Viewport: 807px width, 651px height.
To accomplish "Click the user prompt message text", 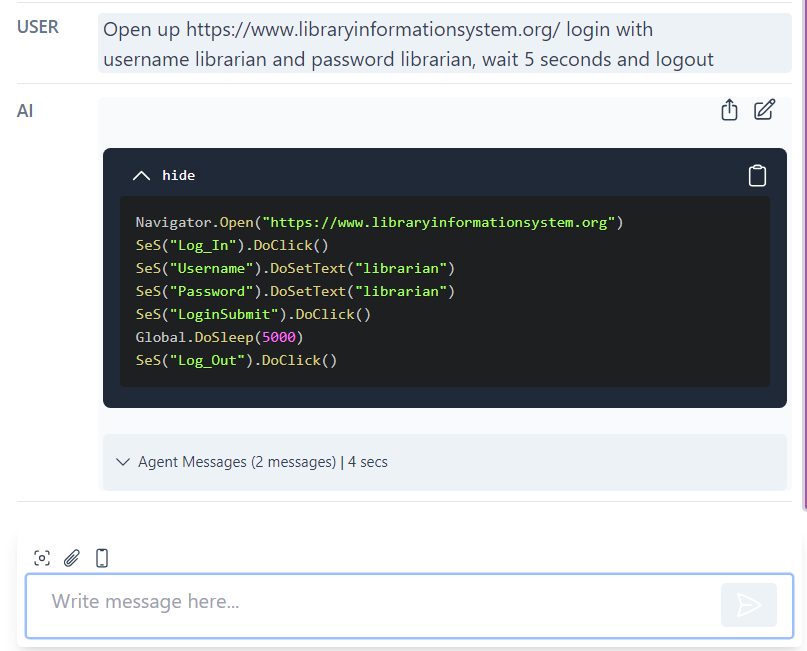I will point(408,45).
